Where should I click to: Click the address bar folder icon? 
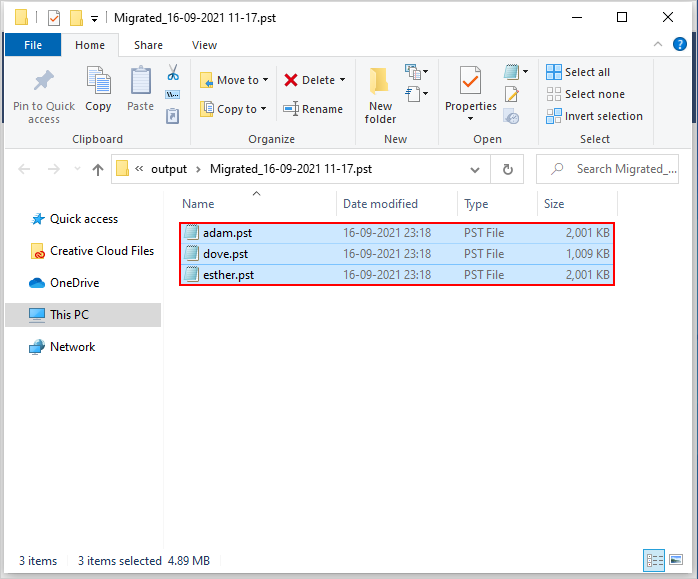pyautogui.click(x=122, y=169)
